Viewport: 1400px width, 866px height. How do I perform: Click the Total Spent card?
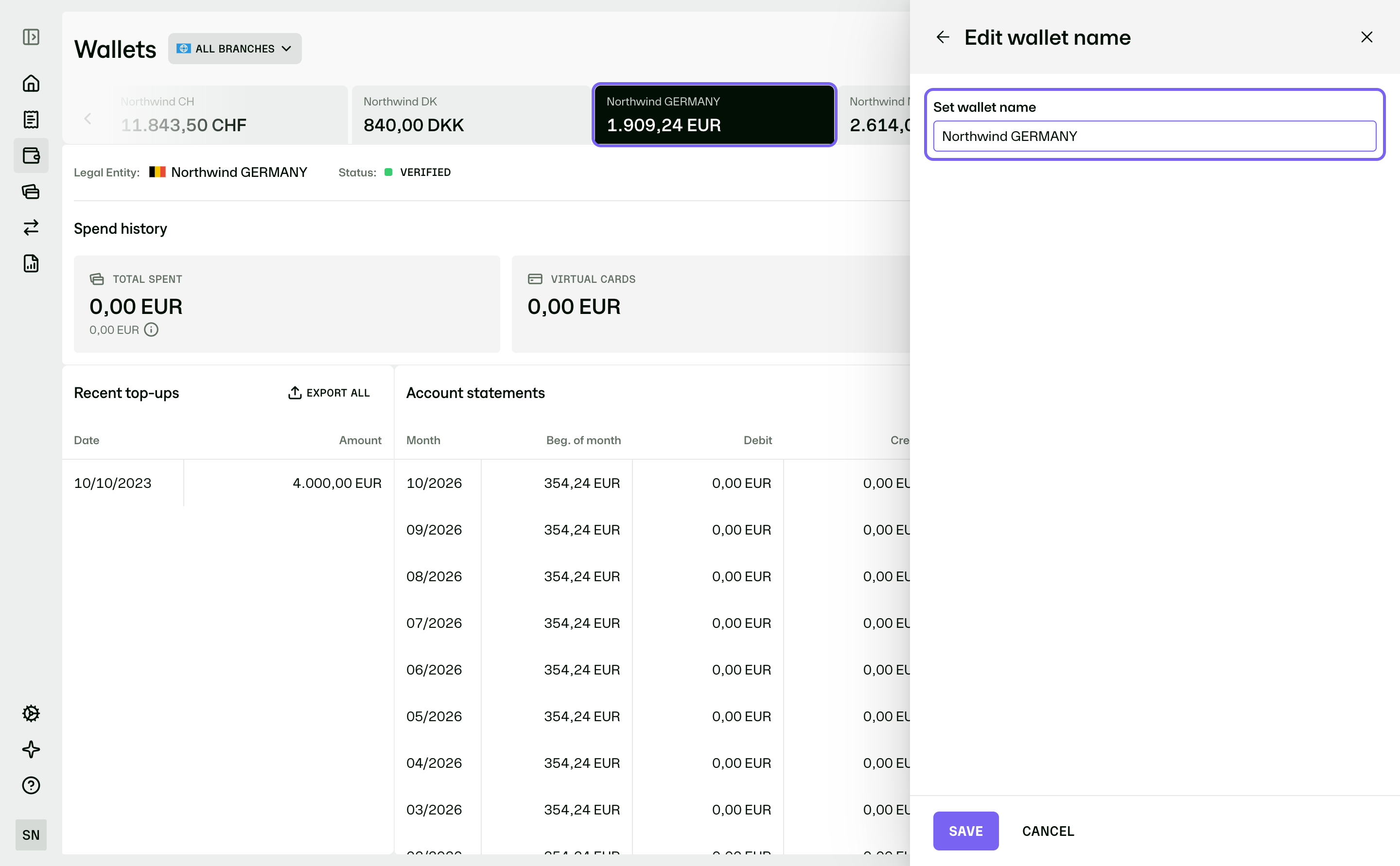(287, 304)
